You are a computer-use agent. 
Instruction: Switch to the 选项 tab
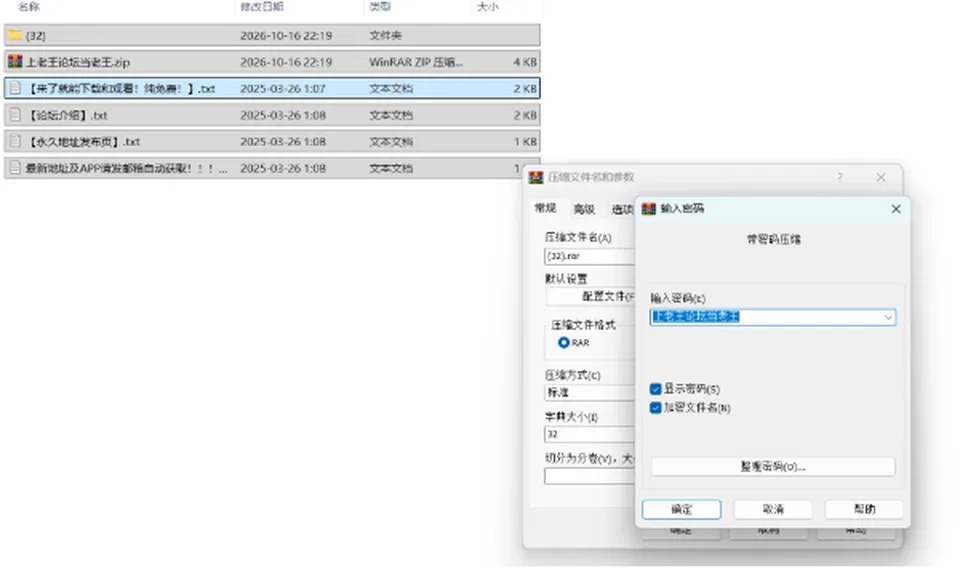[x=622, y=209]
